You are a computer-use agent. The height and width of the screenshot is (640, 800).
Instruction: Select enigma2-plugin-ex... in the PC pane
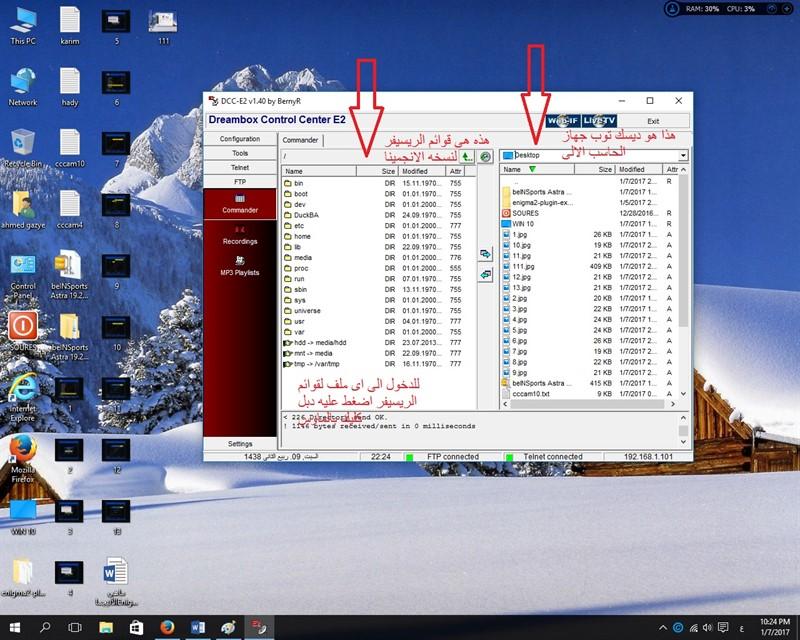pyautogui.click(x=589, y=203)
